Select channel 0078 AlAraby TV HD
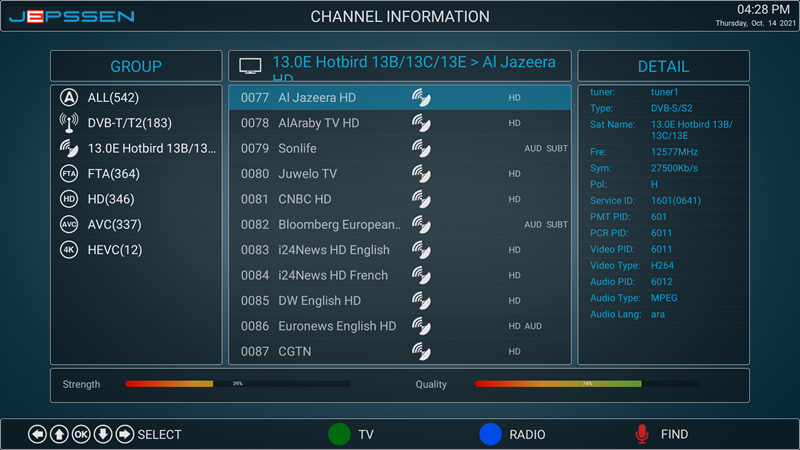This screenshot has width=800, height=450. pos(400,123)
